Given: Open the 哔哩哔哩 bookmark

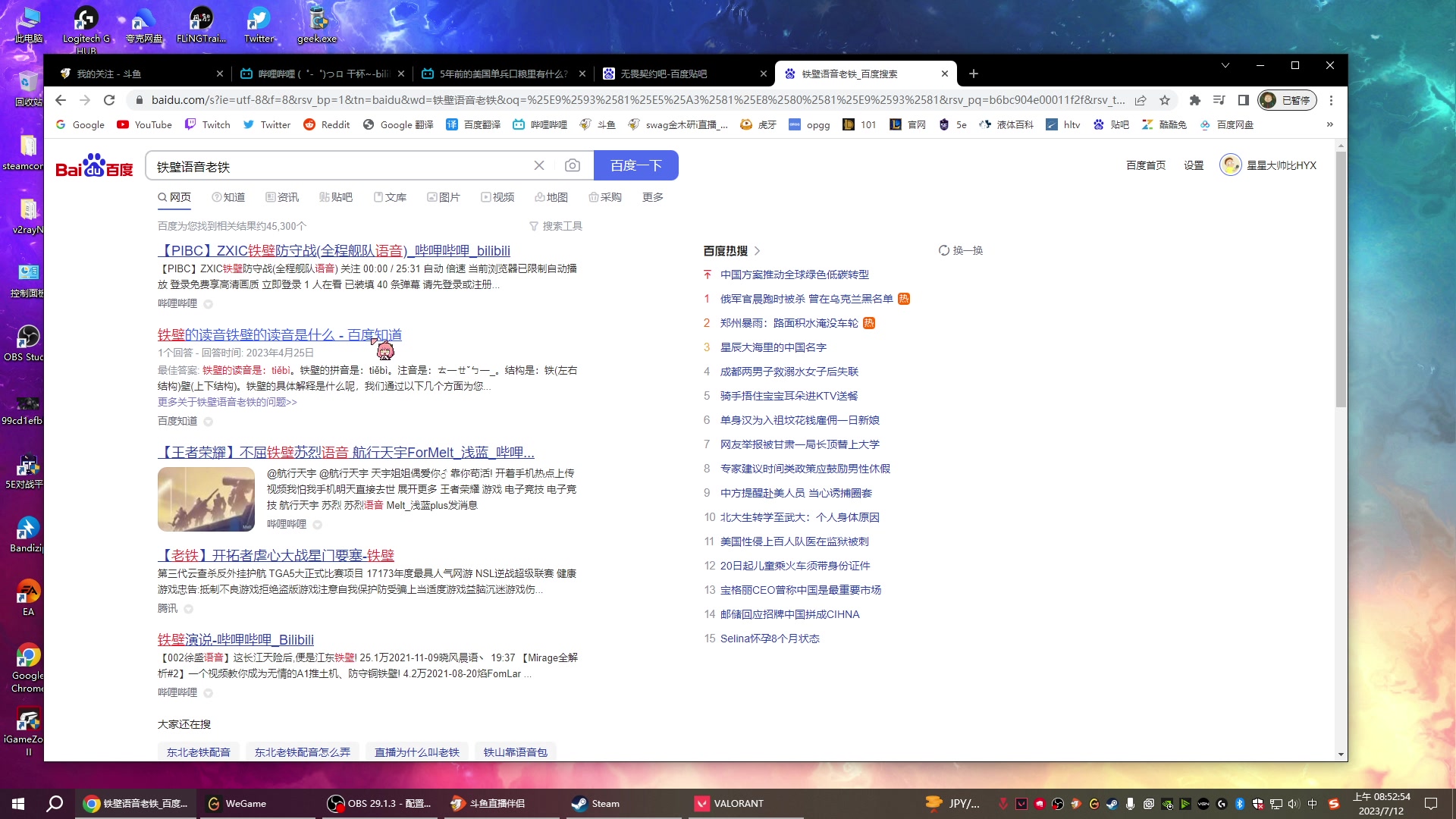Looking at the screenshot, I should pyautogui.click(x=540, y=124).
